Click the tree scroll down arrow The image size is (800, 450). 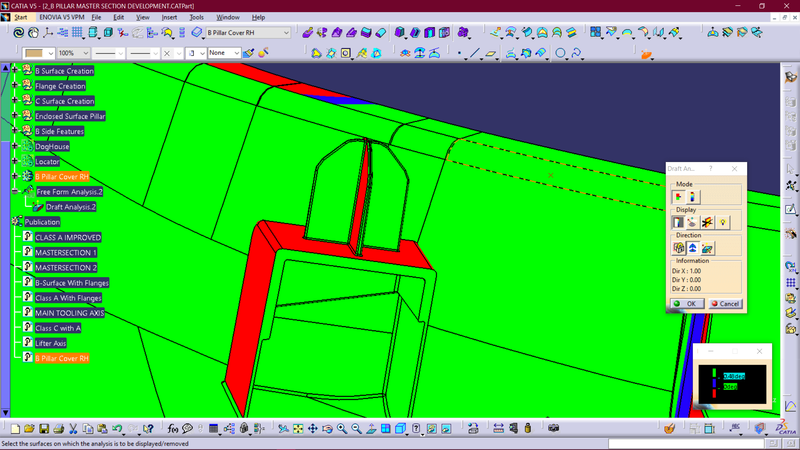(6, 412)
